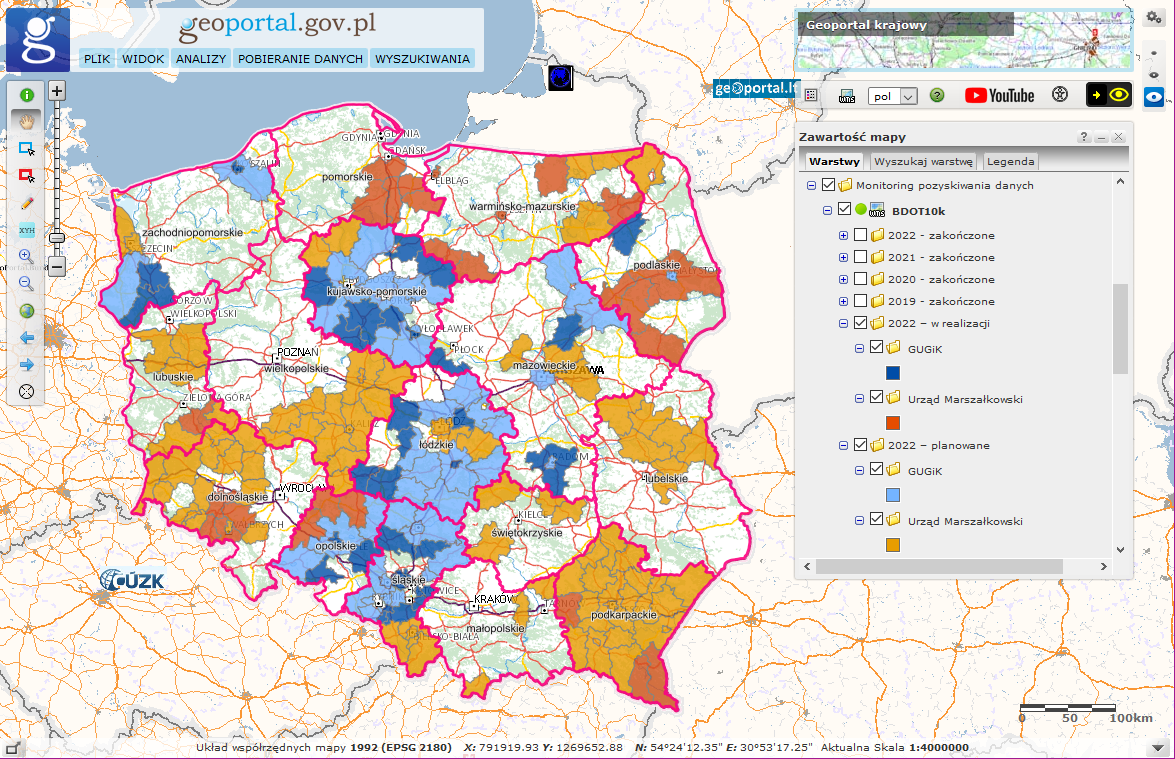Activate the pencil drawing tool

27,203
